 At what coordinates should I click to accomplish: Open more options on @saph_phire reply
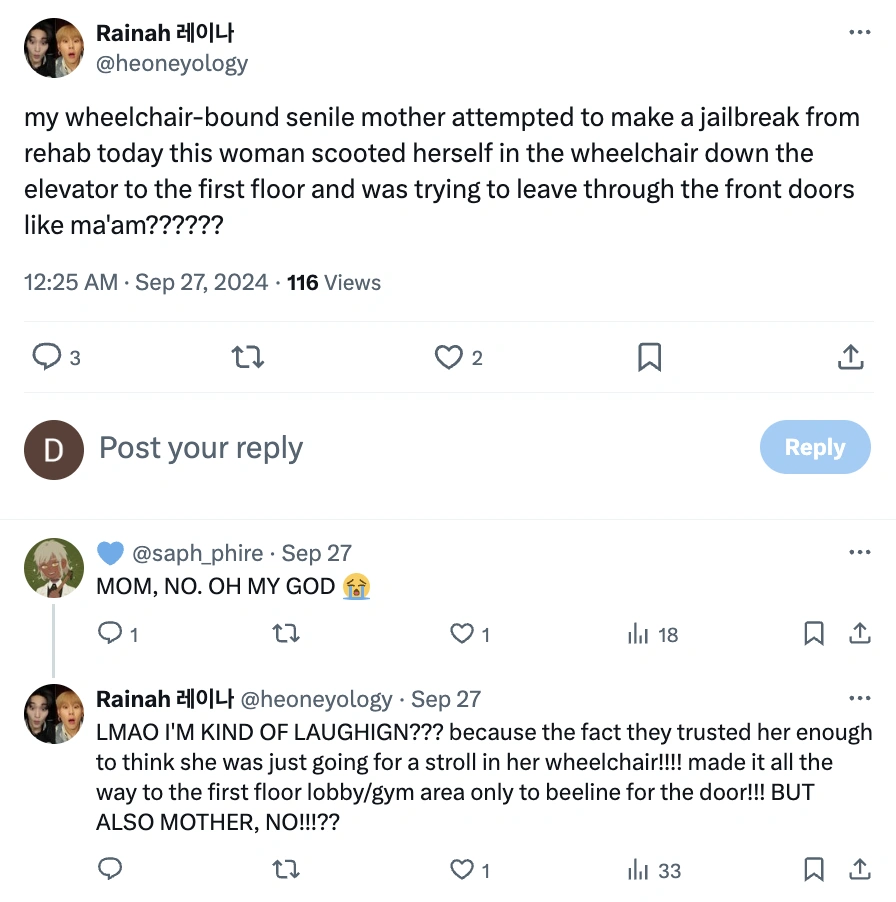(859, 553)
